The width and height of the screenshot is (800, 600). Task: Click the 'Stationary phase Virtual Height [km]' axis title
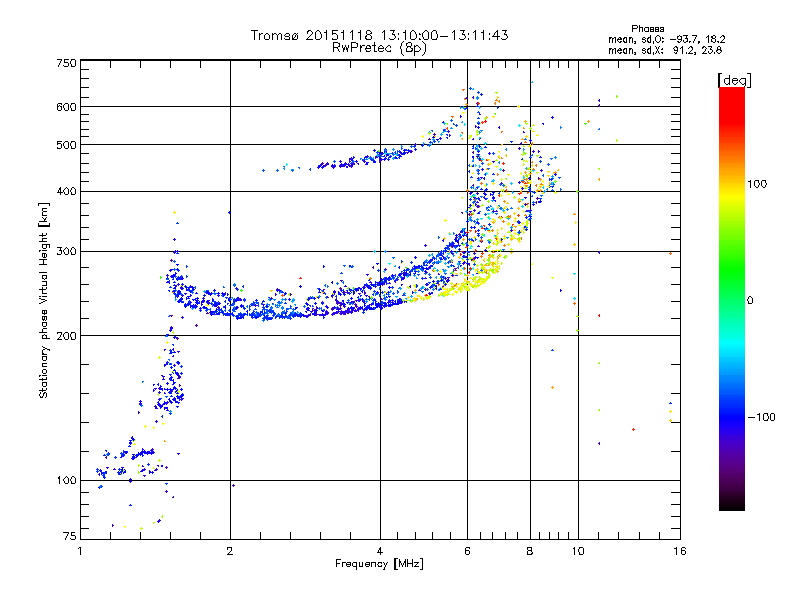(x=43, y=300)
